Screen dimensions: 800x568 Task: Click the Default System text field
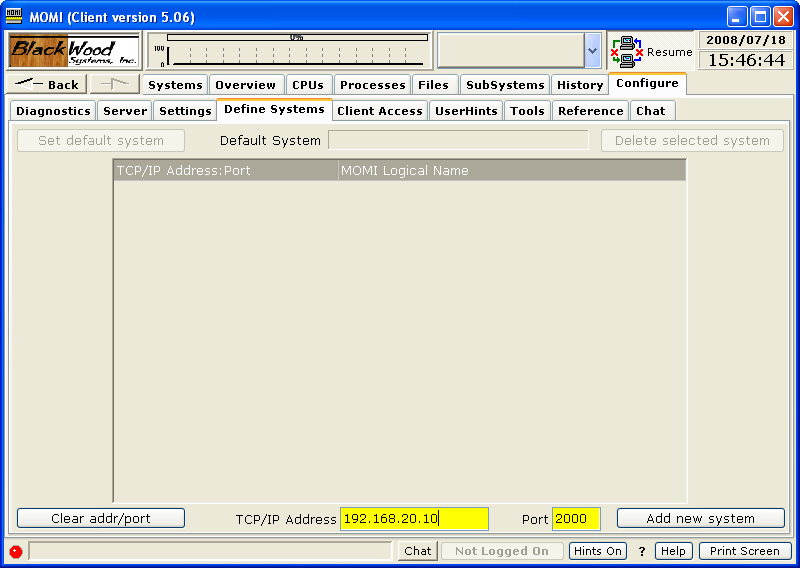pyautogui.click(x=458, y=140)
